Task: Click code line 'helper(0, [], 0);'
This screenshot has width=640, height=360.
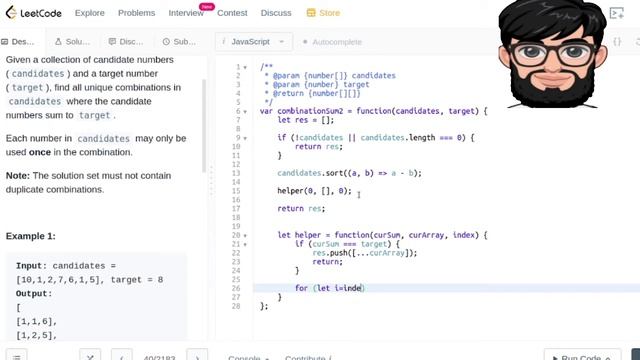Action: tap(314, 191)
